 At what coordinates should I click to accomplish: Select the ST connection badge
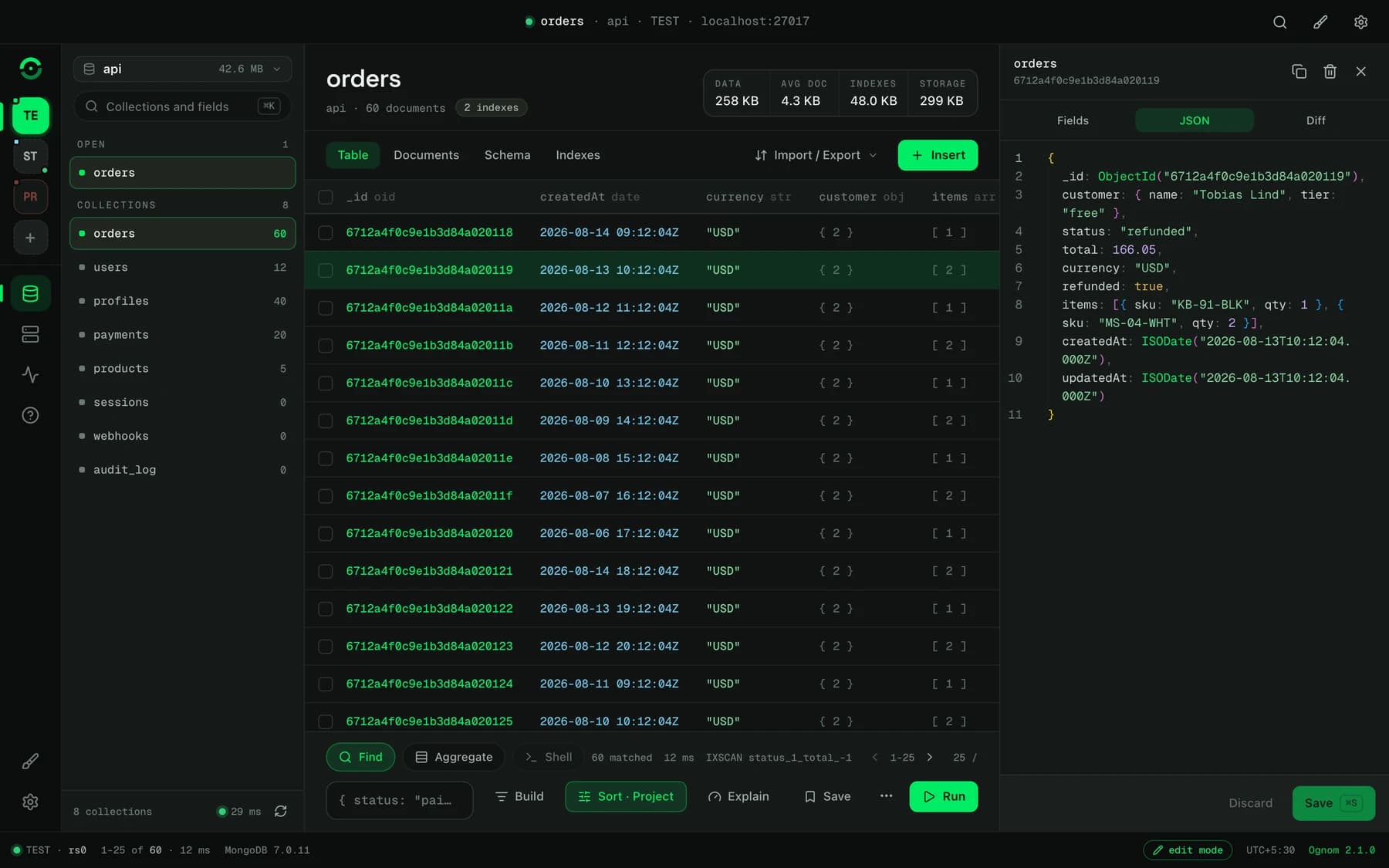pos(31,157)
